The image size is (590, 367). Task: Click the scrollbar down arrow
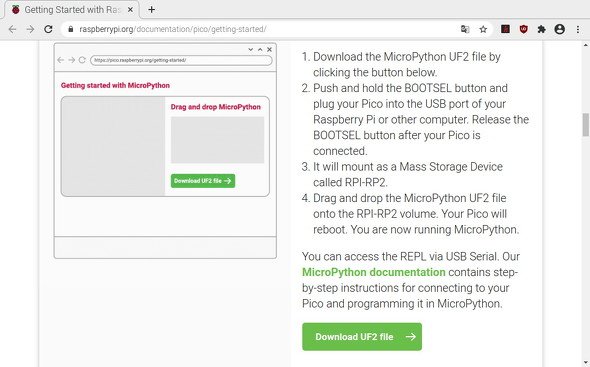tap(585, 363)
